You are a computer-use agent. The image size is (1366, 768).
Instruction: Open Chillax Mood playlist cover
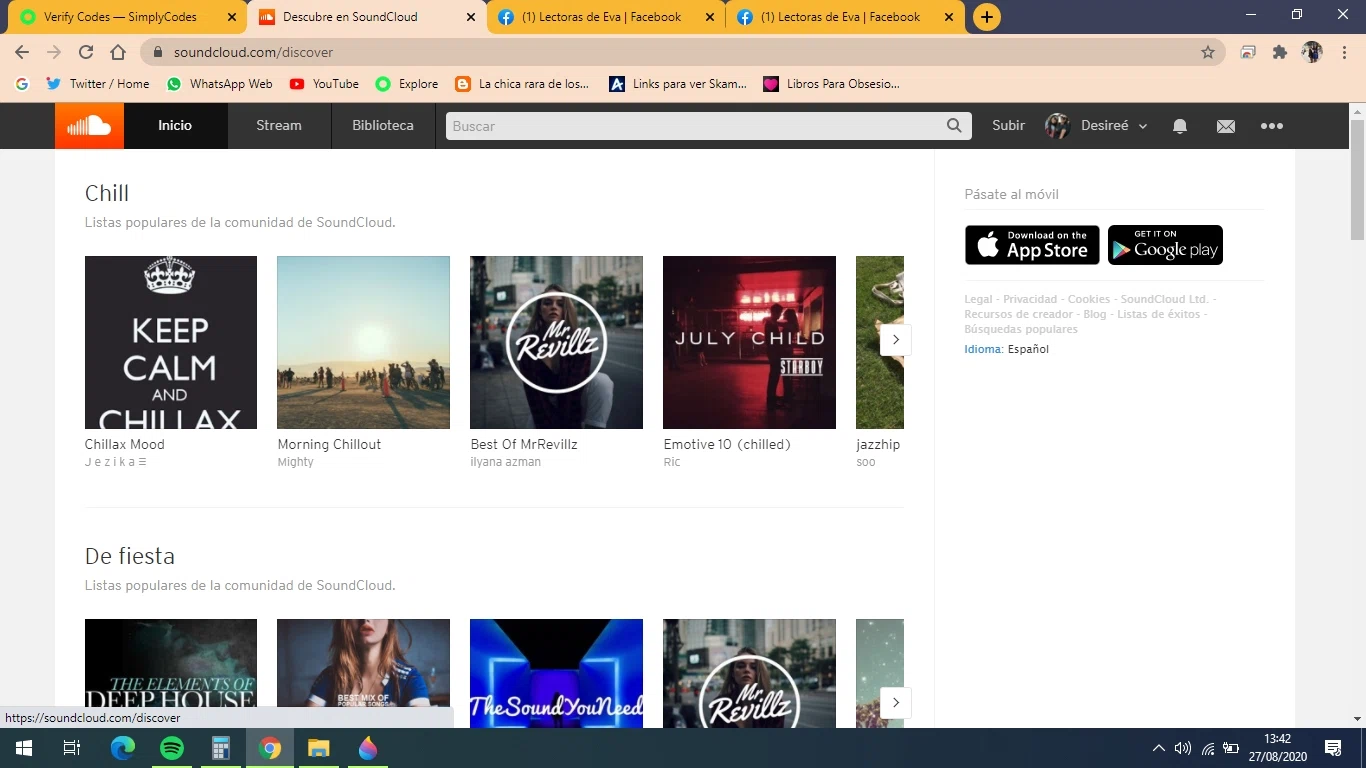pyautogui.click(x=171, y=342)
